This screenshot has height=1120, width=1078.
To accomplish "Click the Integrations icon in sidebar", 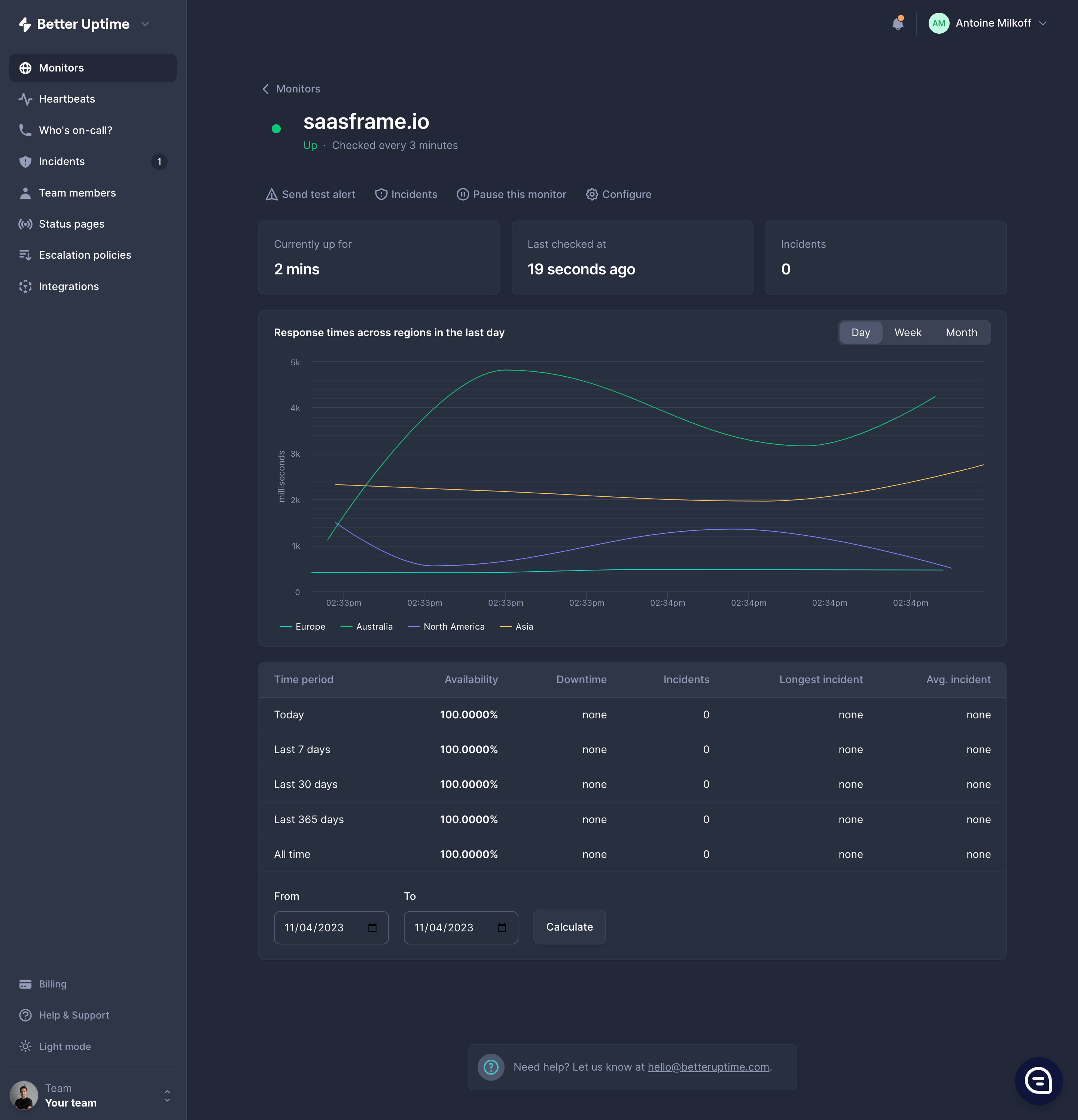I will click(25, 286).
